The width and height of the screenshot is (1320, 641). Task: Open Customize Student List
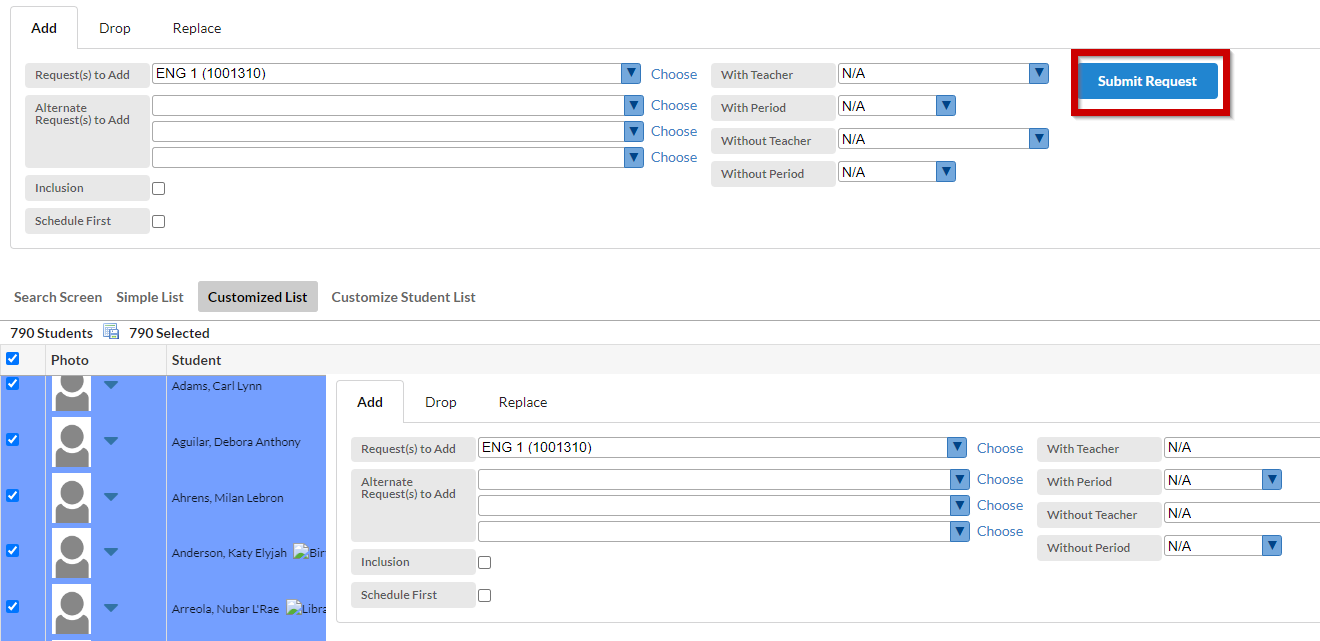(403, 296)
